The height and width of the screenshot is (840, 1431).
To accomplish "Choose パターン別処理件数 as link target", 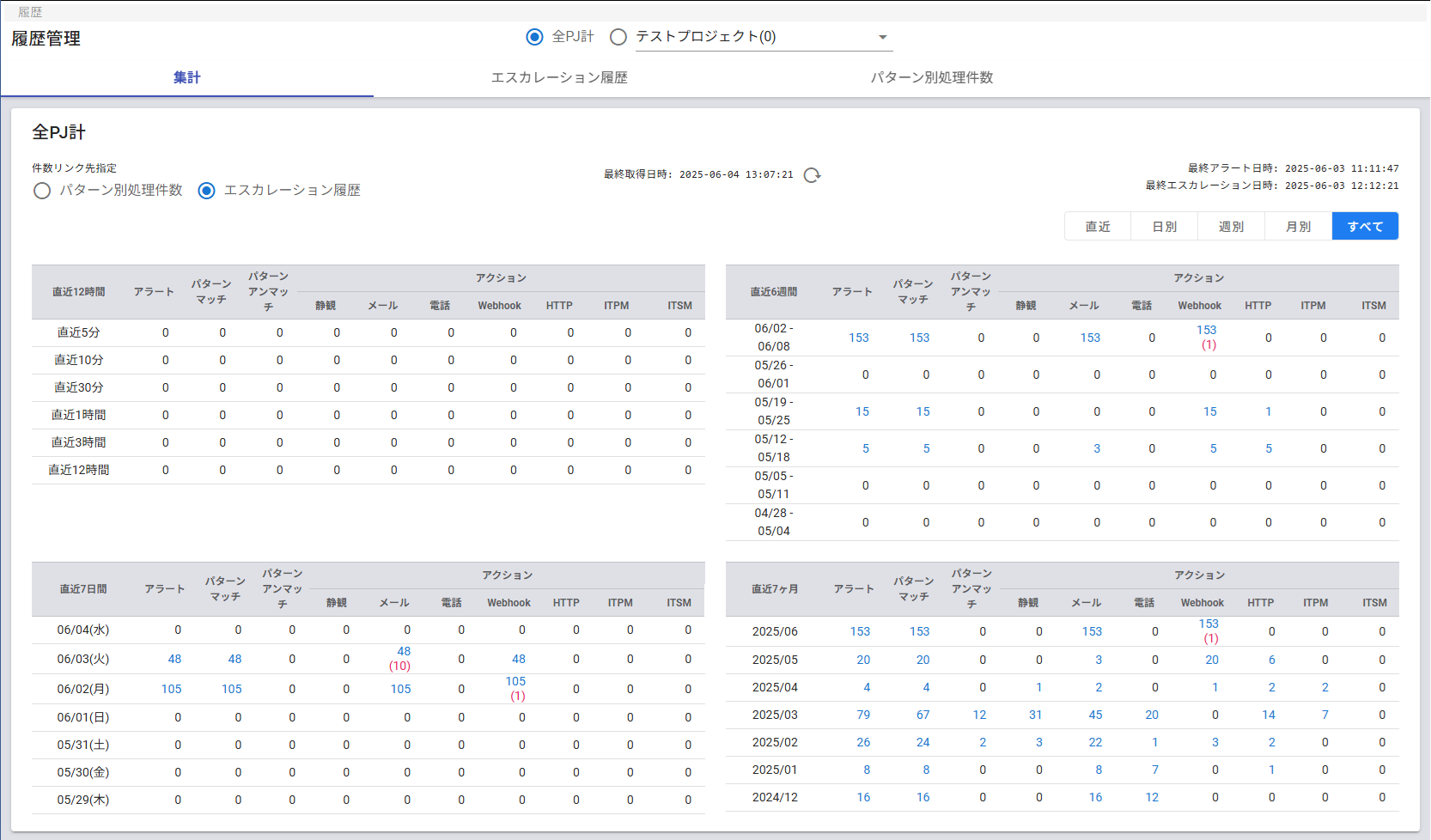I will coord(42,191).
